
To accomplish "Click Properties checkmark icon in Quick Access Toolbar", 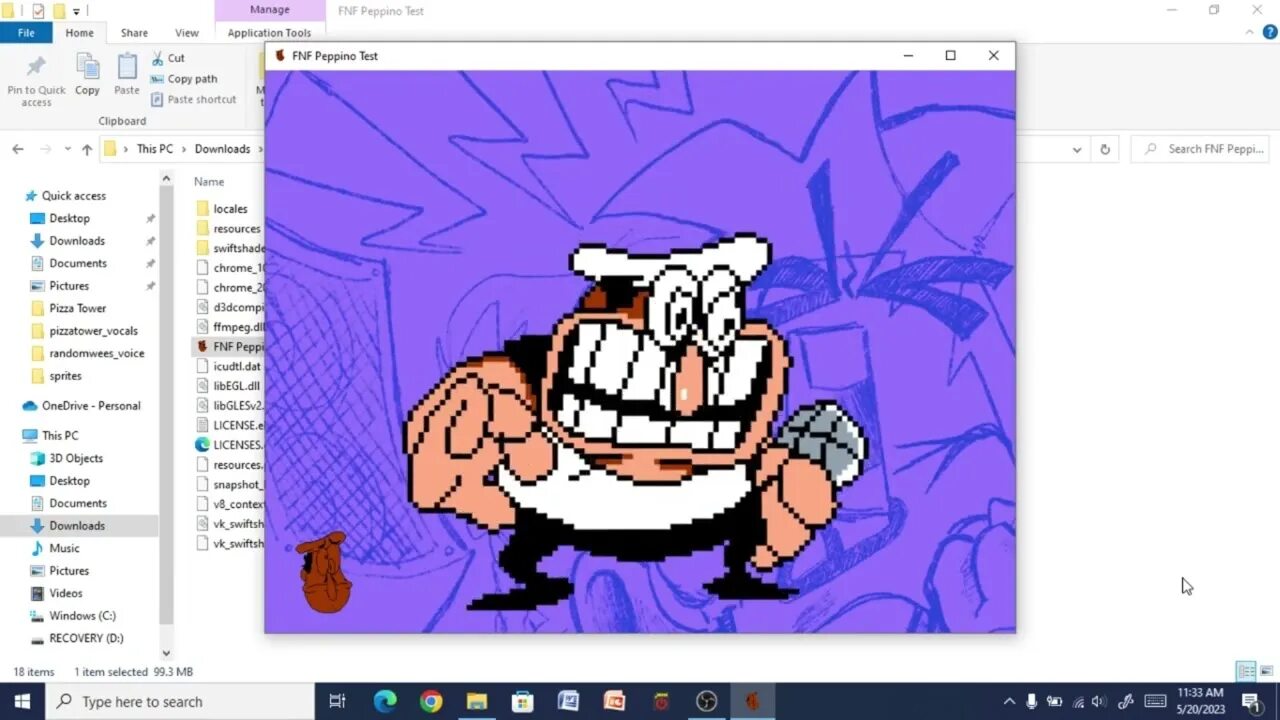I will click(38, 11).
